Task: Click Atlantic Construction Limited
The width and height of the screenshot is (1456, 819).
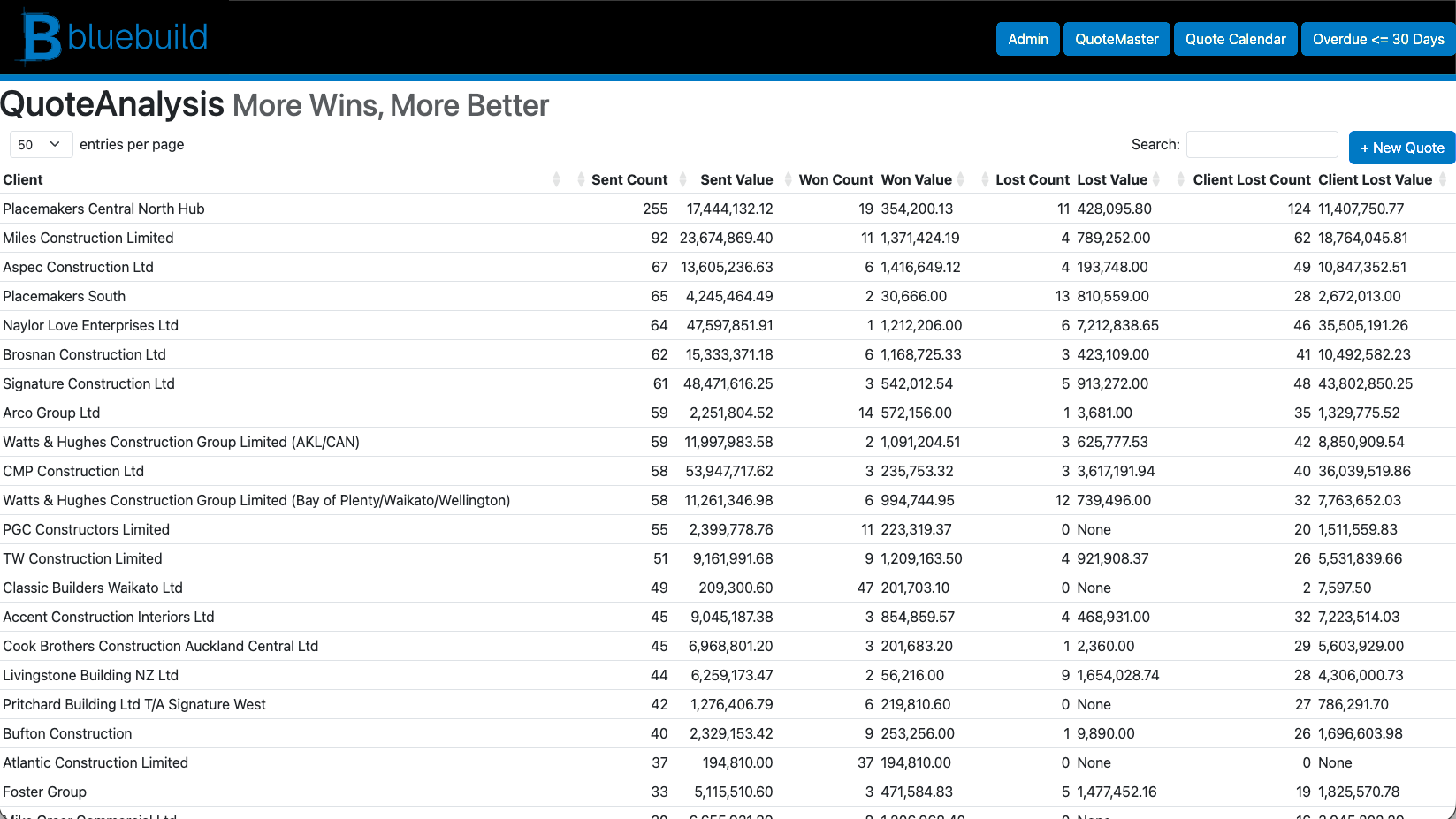Action: pos(95,762)
